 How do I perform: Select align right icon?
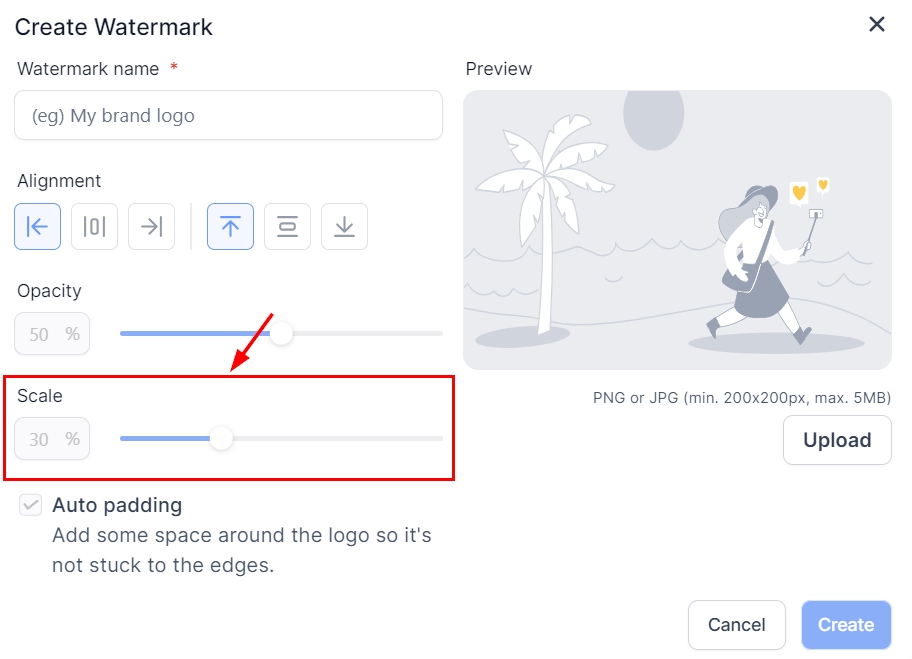coord(151,226)
